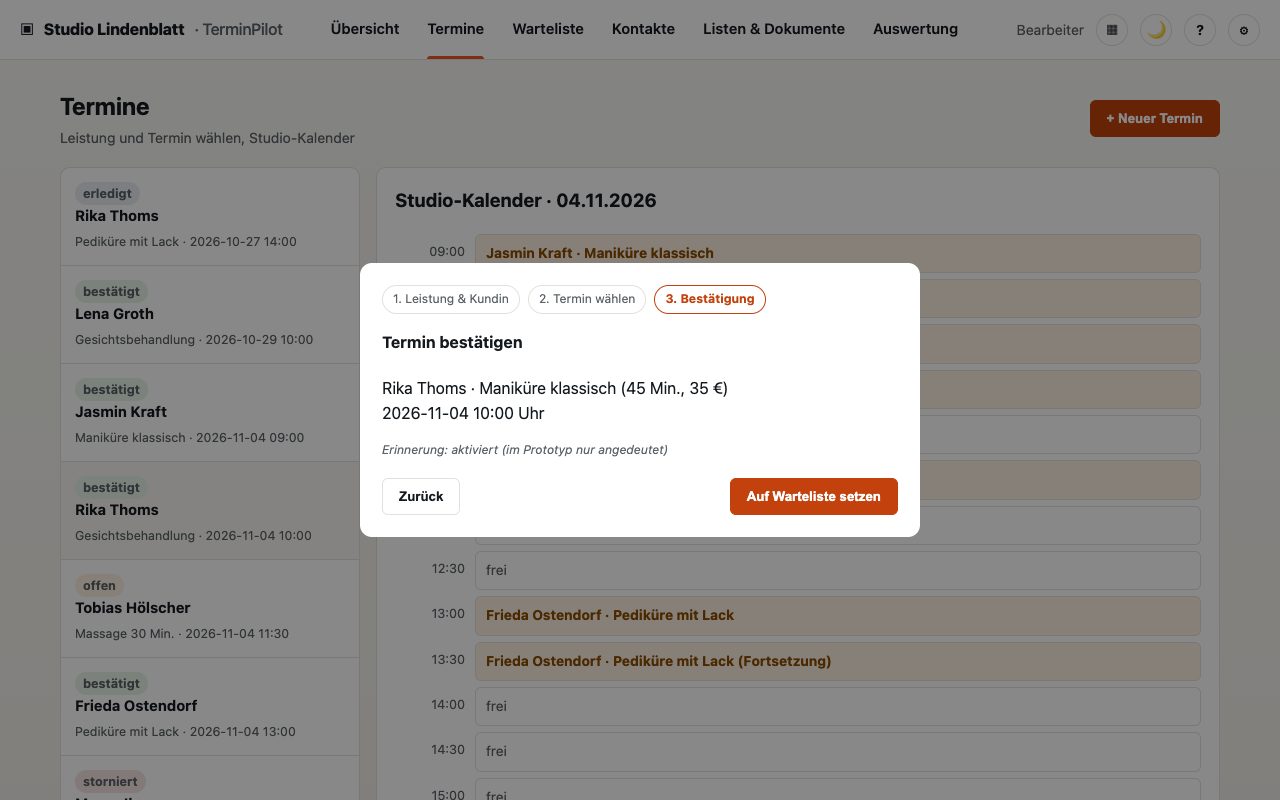Select step 3. Bestätigung
The height and width of the screenshot is (800, 1280).
click(x=710, y=299)
